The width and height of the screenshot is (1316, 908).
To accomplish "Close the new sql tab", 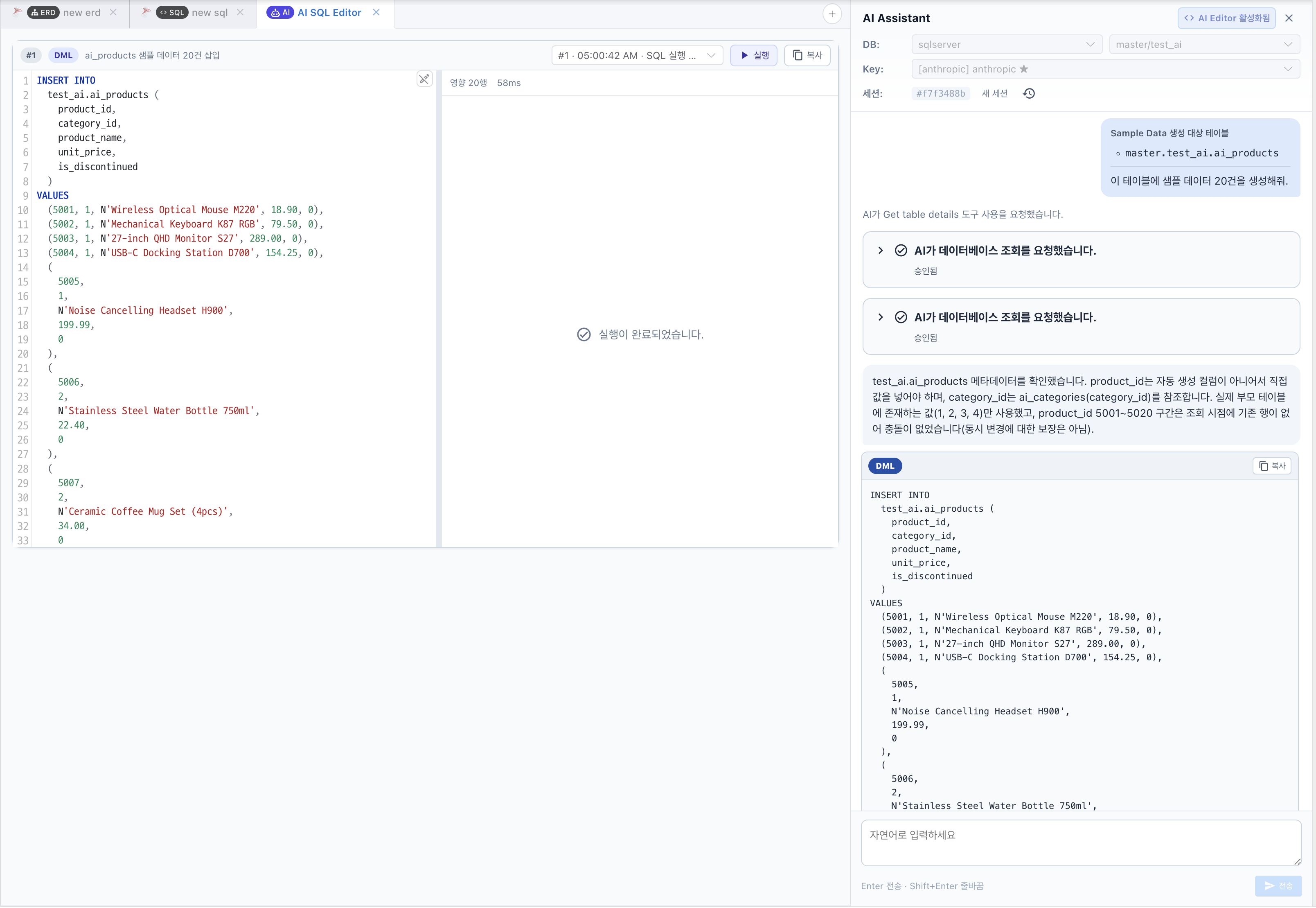I will pyautogui.click(x=240, y=13).
